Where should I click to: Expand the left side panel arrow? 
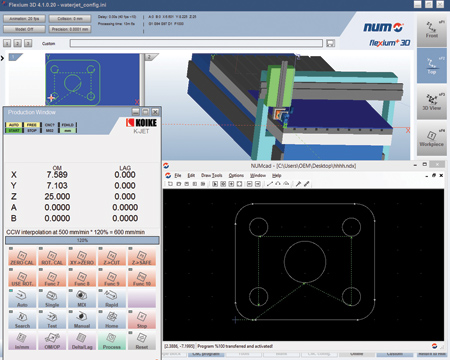point(2,58)
